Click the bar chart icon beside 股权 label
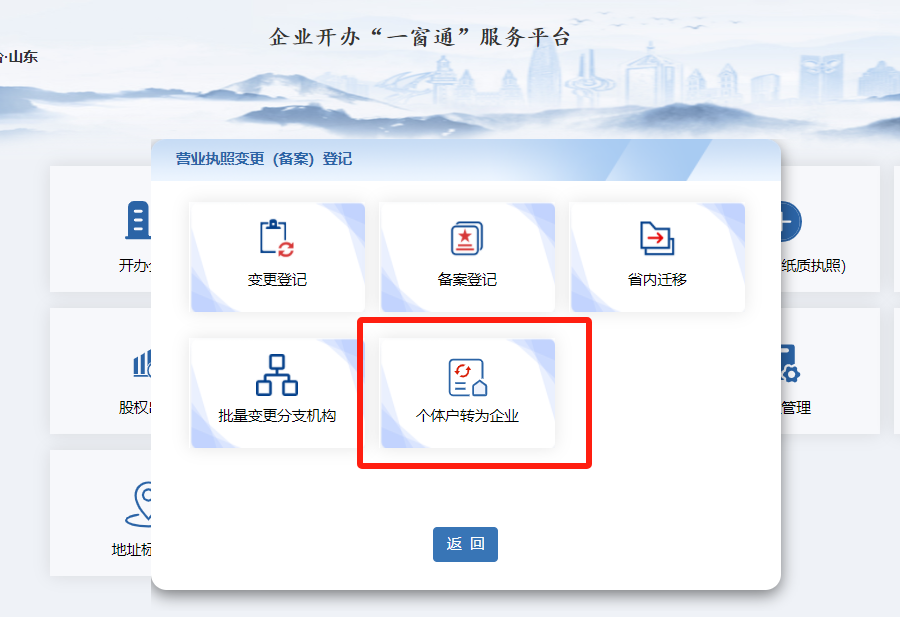The height and width of the screenshot is (617, 900). coord(140,364)
